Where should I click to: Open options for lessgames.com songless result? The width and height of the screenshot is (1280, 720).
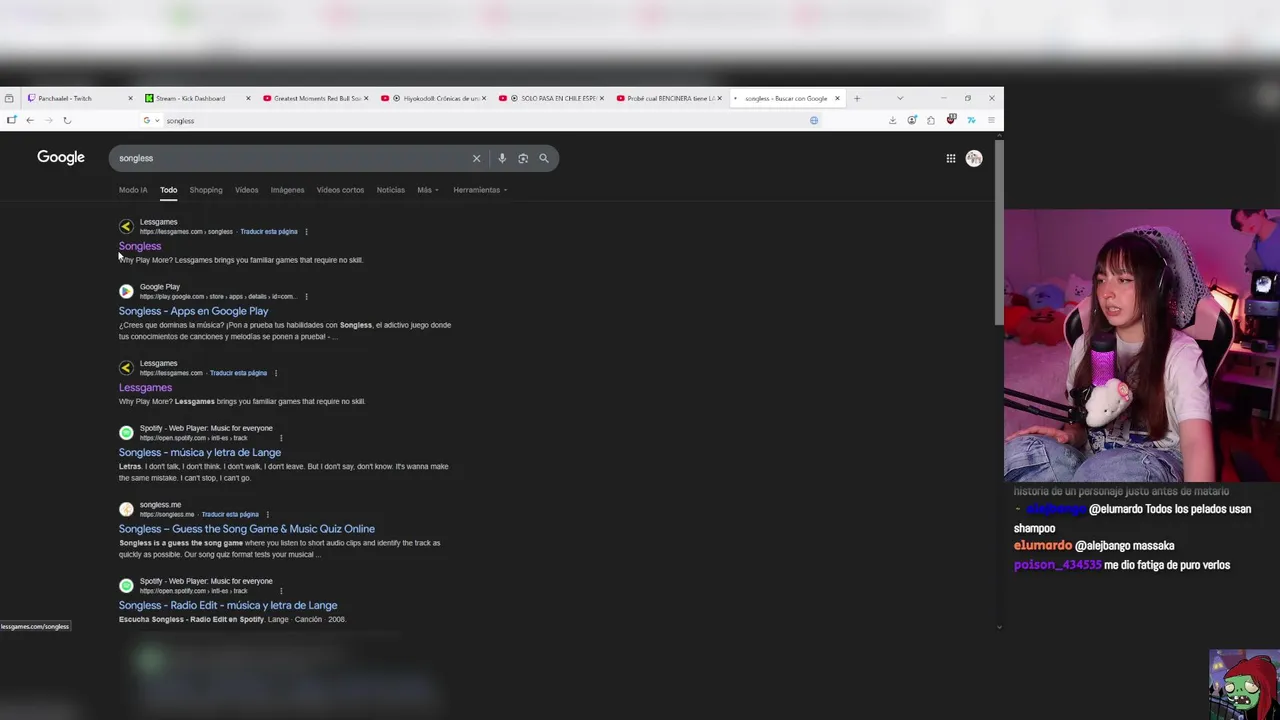(x=306, y=232)
